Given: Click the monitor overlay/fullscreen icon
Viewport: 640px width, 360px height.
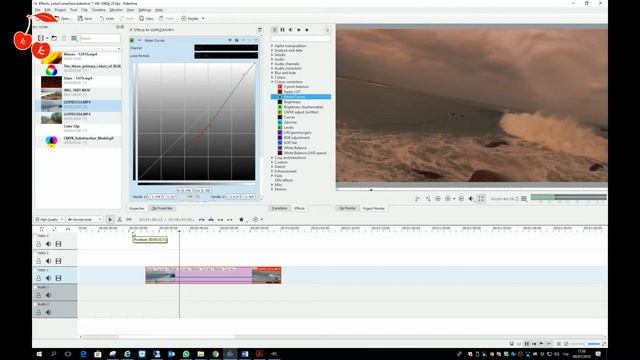Looking at the screenshot, I should point(481,199).
